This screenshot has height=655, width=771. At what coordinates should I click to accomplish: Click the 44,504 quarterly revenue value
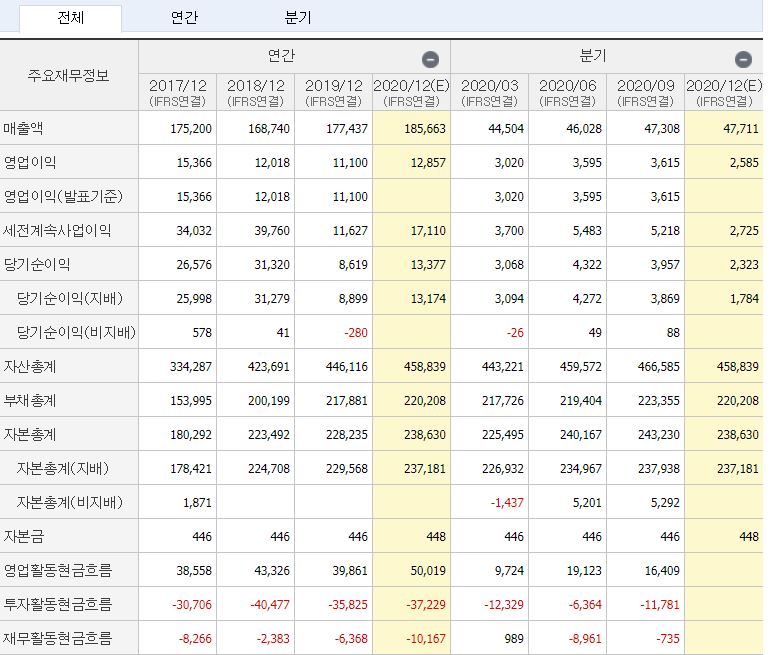506,129
